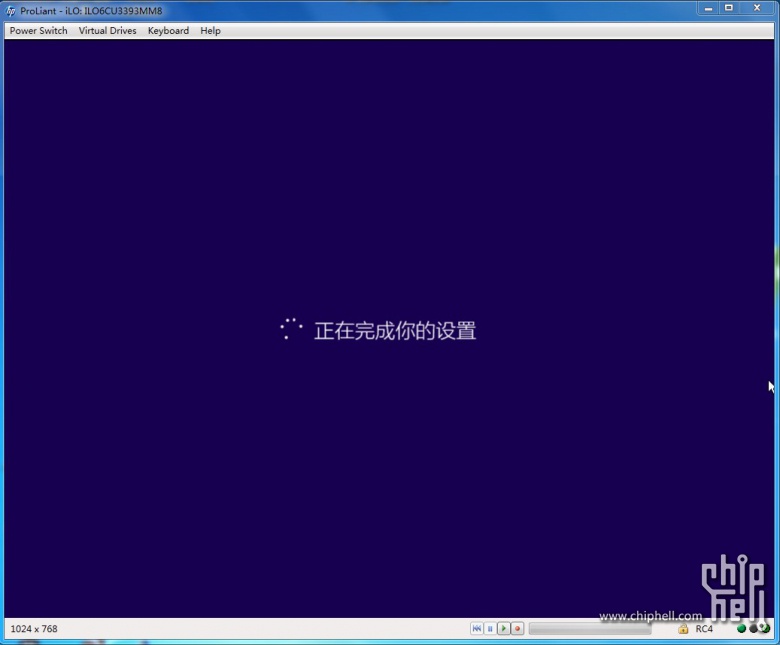780x645 pixels.
Task: Open the Help menu
Action: [210, 31]
